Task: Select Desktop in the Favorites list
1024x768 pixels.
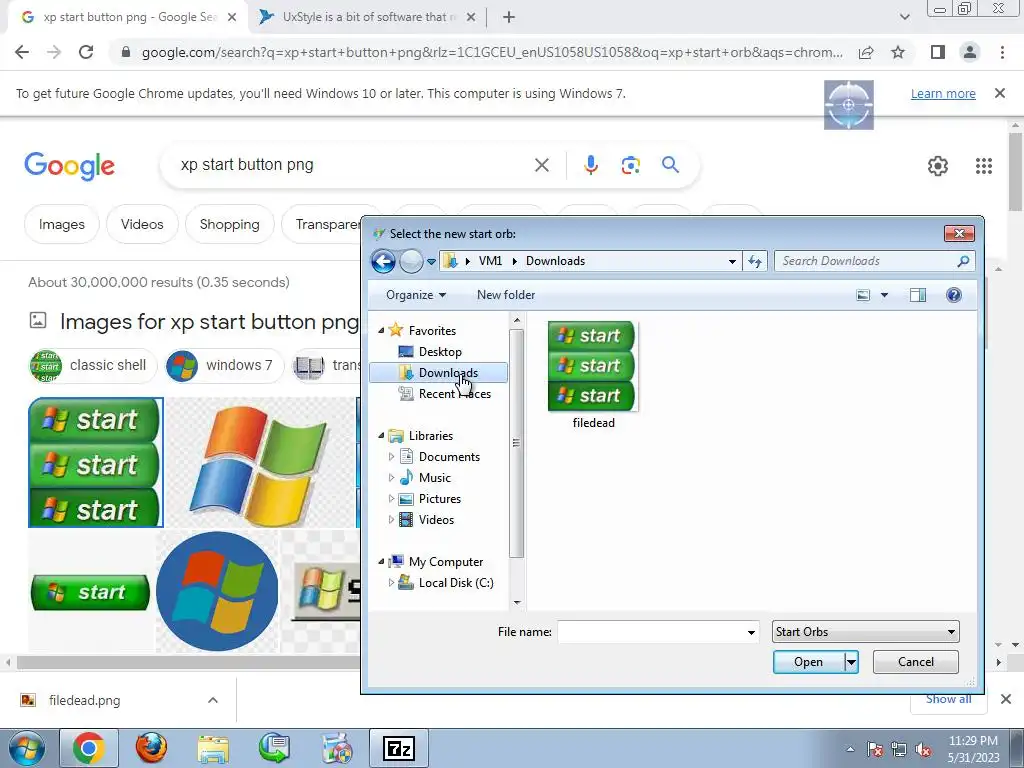Action: pos(440,352)
